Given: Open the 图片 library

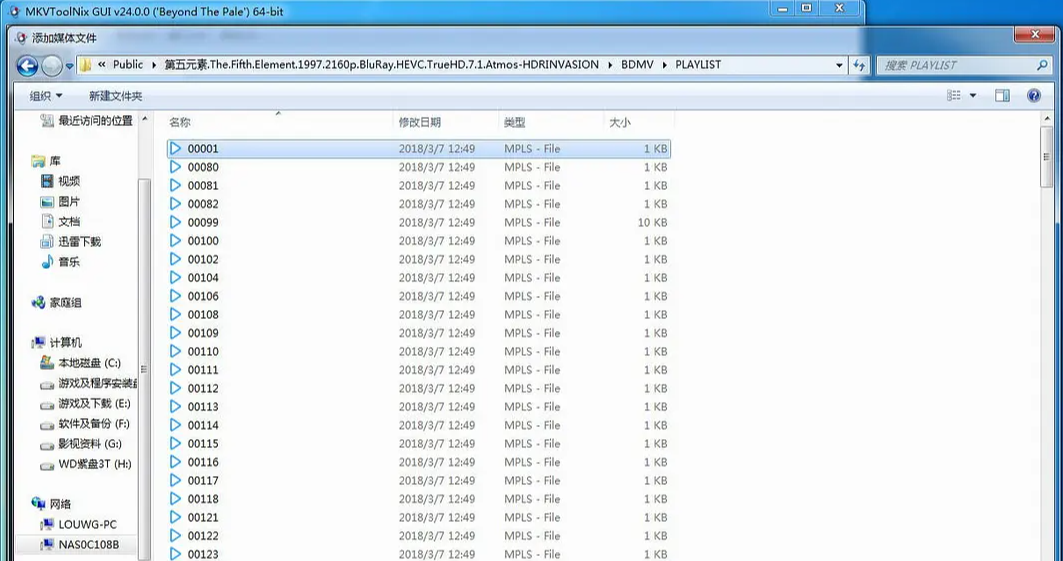Looking at the screenshot, I should click(x=60, y=201).
